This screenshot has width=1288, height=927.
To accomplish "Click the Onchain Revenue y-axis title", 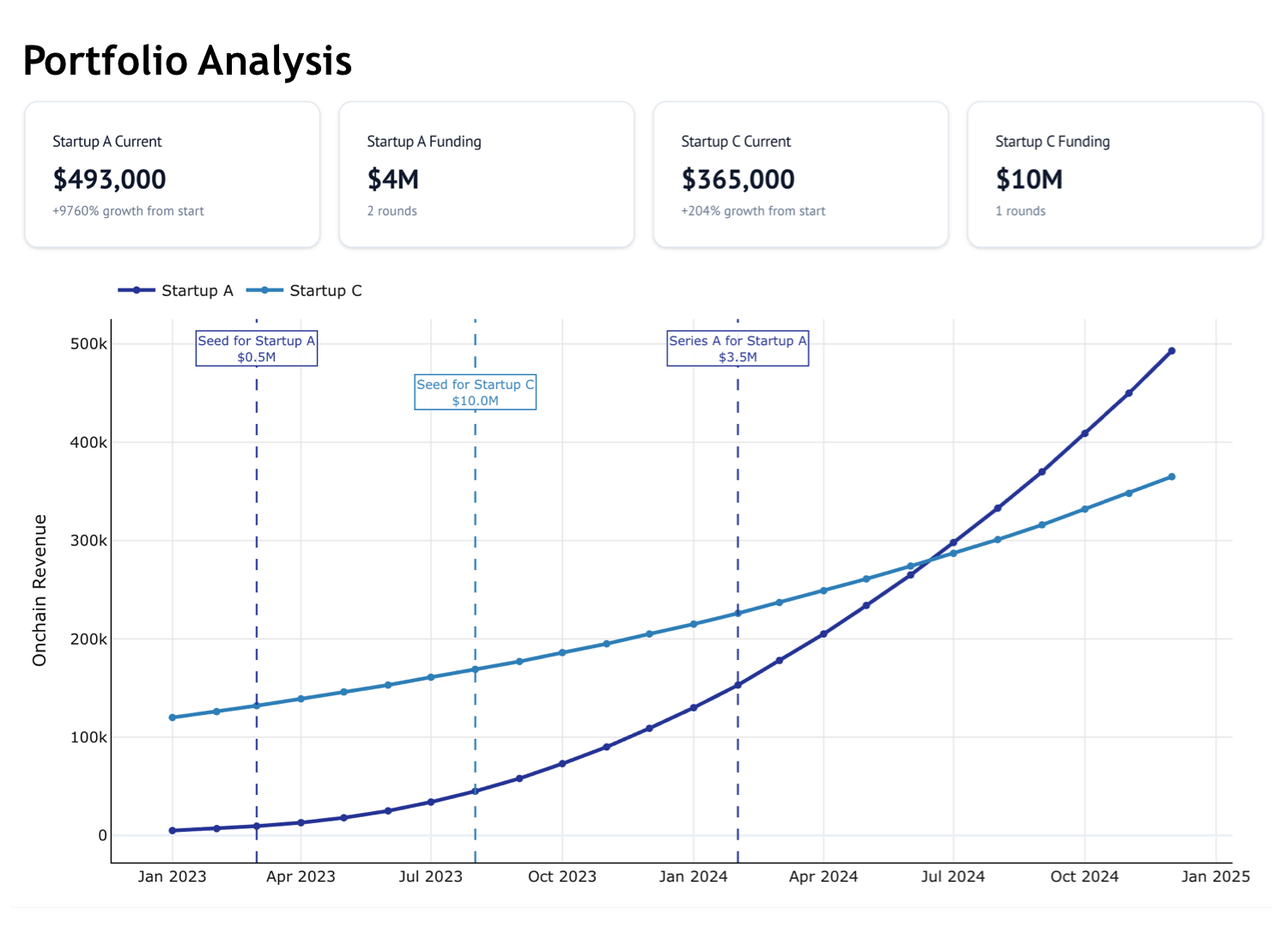I will [39, 591].
